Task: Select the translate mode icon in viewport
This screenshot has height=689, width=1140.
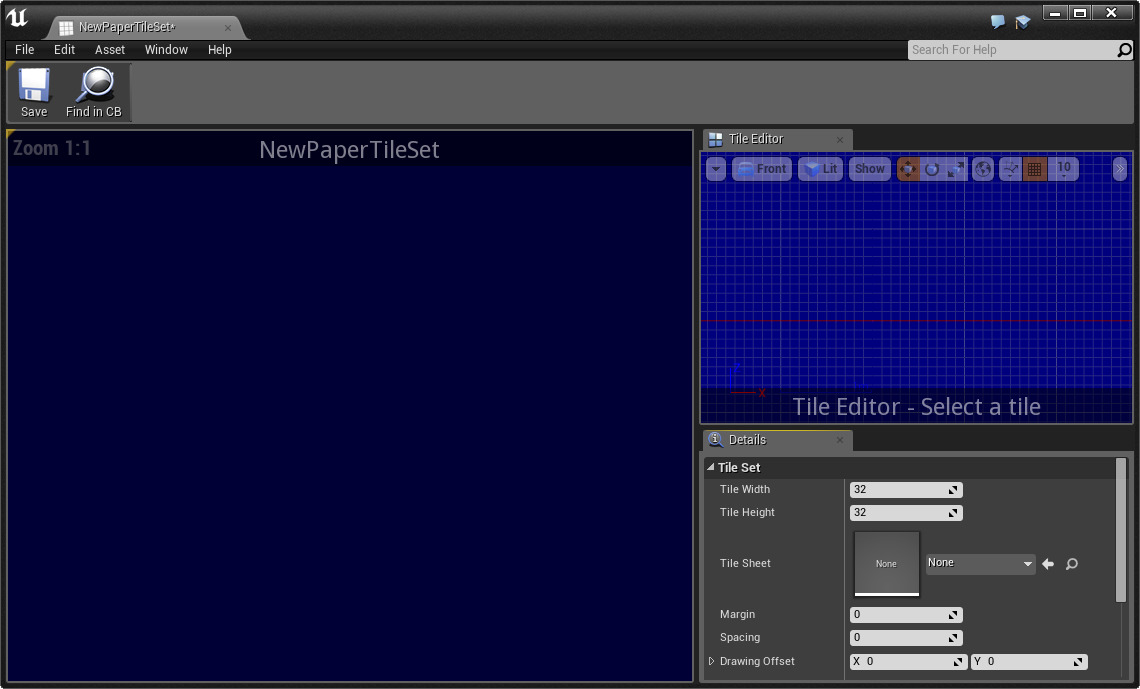Action: click(x=908, y=169)
